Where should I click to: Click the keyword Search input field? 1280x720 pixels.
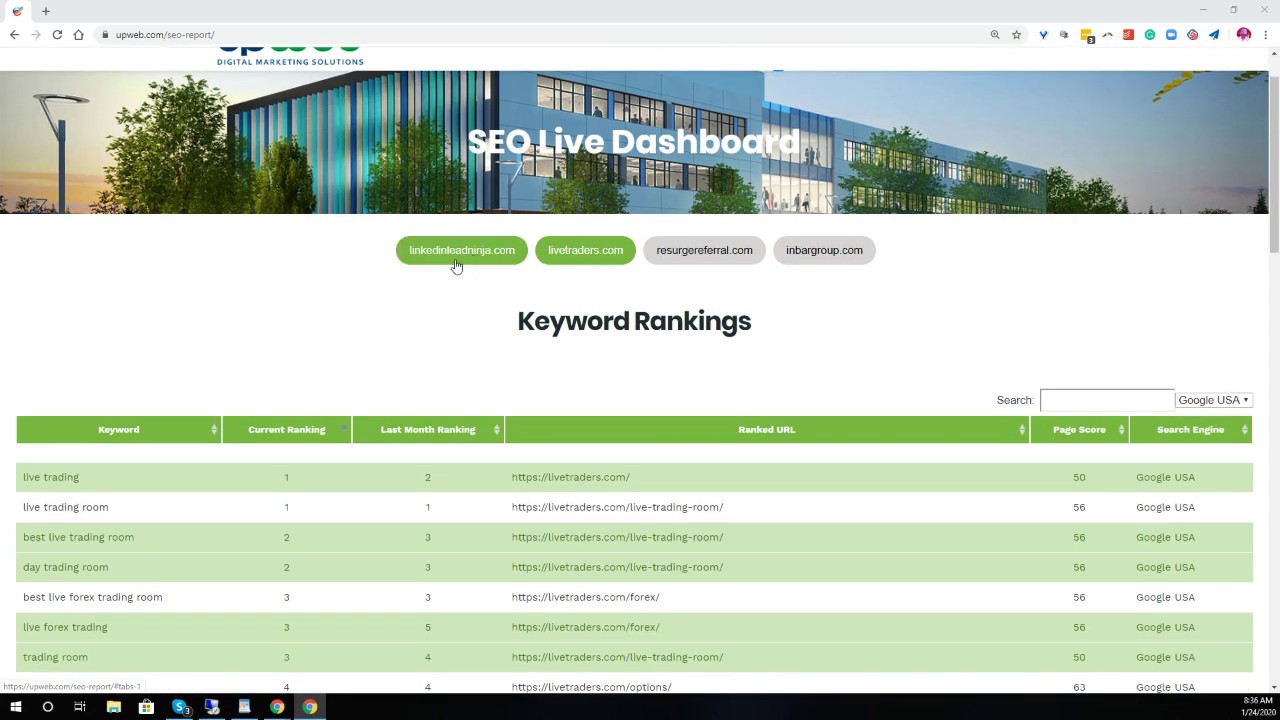tap(1107, 400)
